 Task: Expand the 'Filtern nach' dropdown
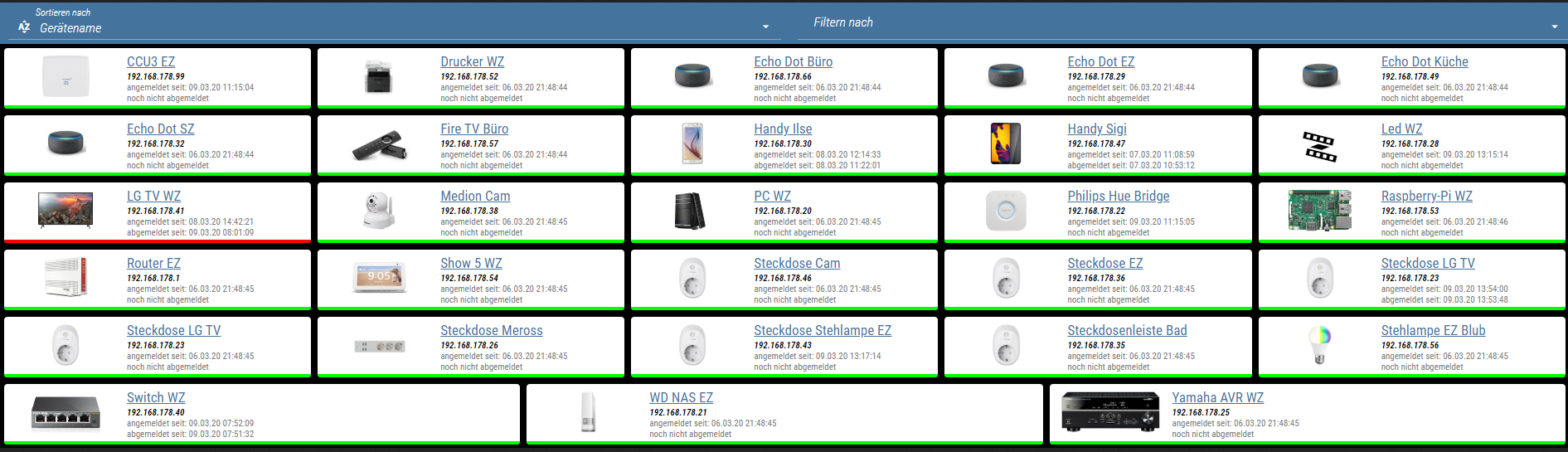click(x=1177, y=23)
